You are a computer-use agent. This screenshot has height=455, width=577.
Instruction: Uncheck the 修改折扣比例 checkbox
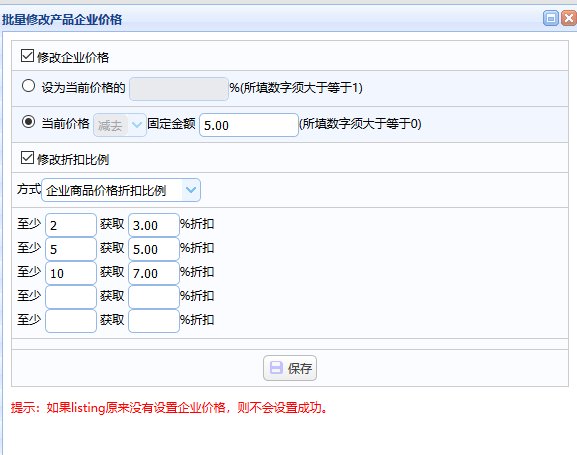pos(28,158)
